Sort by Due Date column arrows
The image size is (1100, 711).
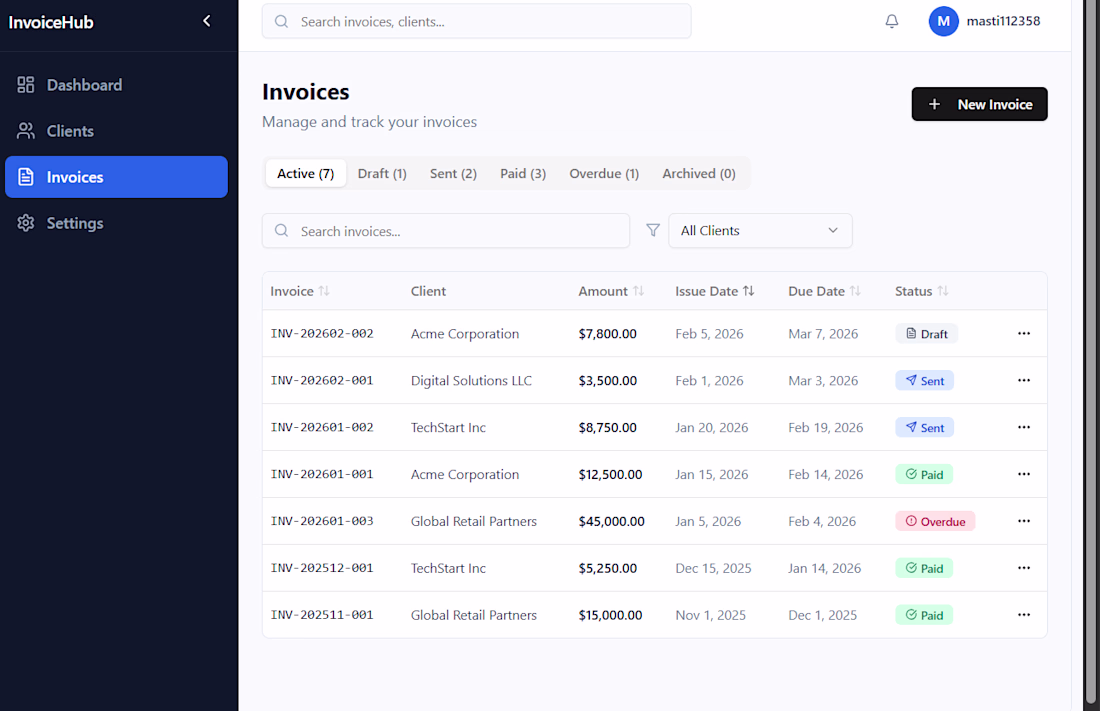[855, 291]
